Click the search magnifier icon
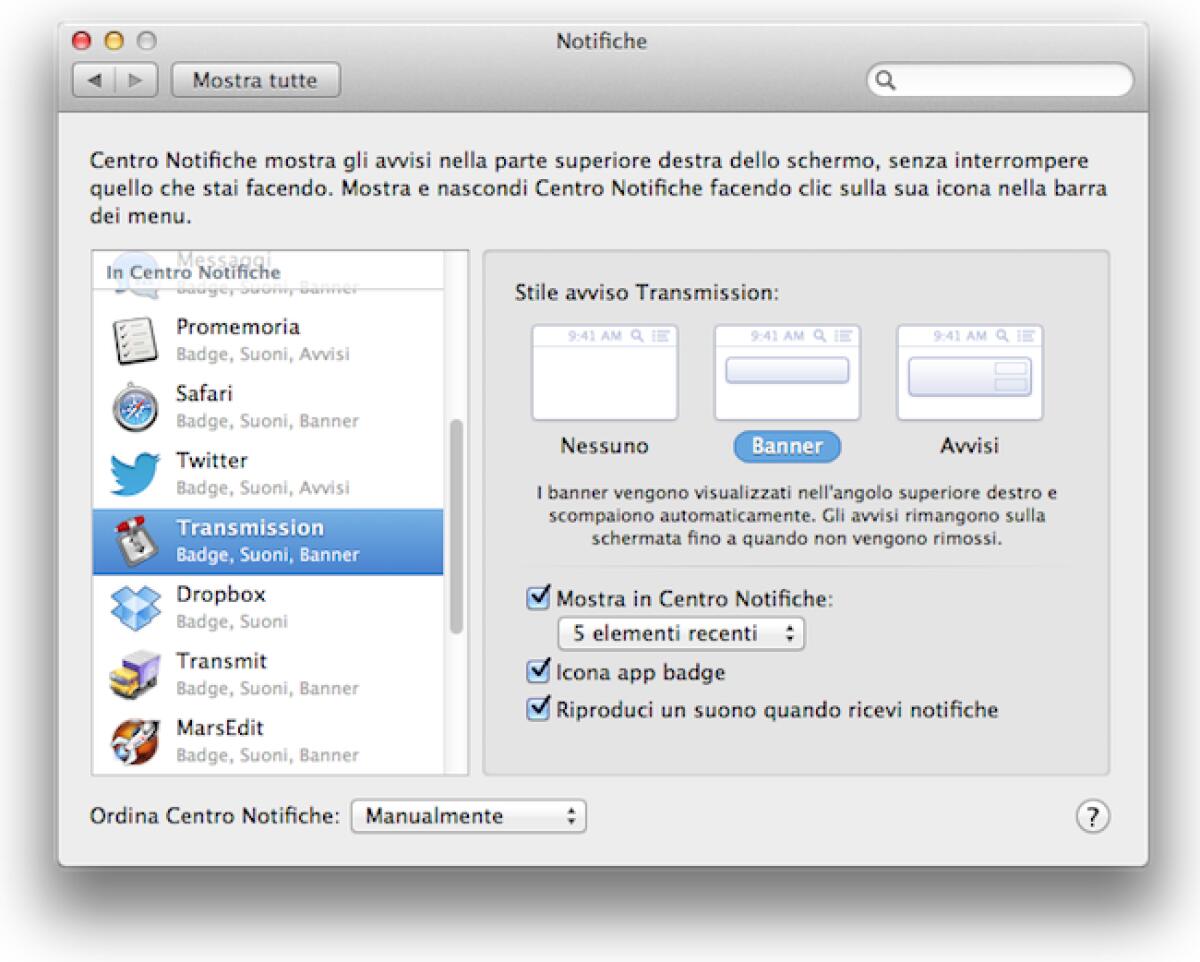This screenshot has width=1200, height=962. coord(886,80)
